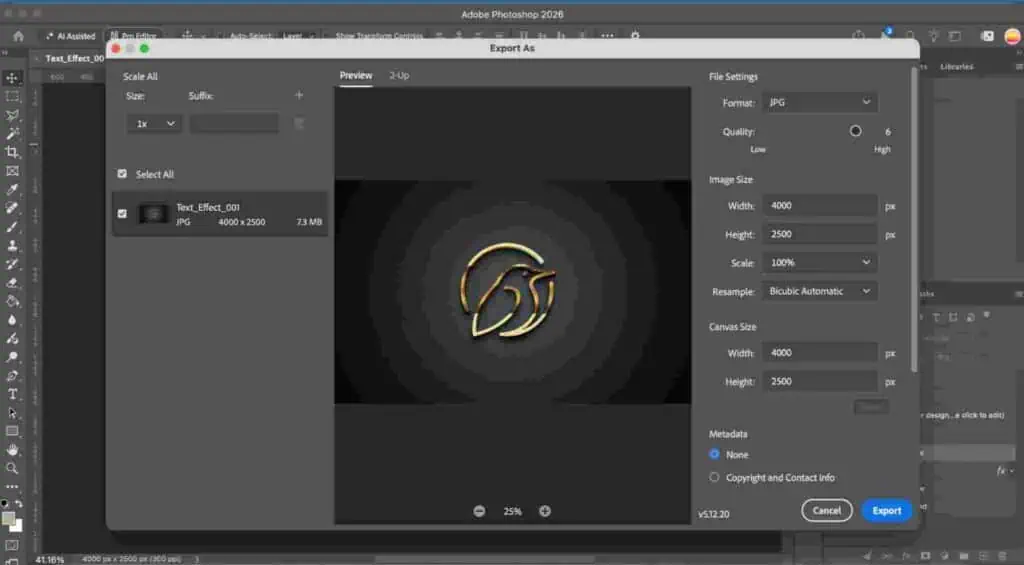The image size is (1024, 565).
Task: Click the AI Assisted button
Action: click(x=71, y=36)
